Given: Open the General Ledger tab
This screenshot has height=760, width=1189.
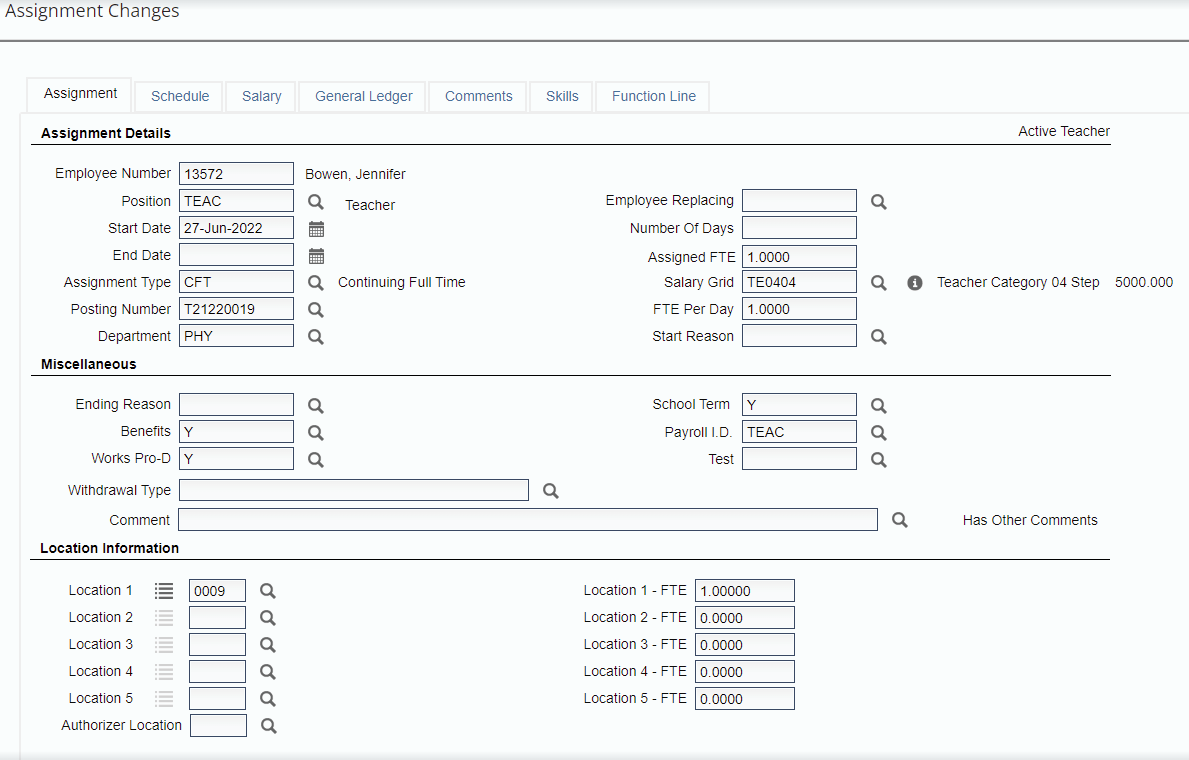Looking at the screenshot, I should pos(363,96).
